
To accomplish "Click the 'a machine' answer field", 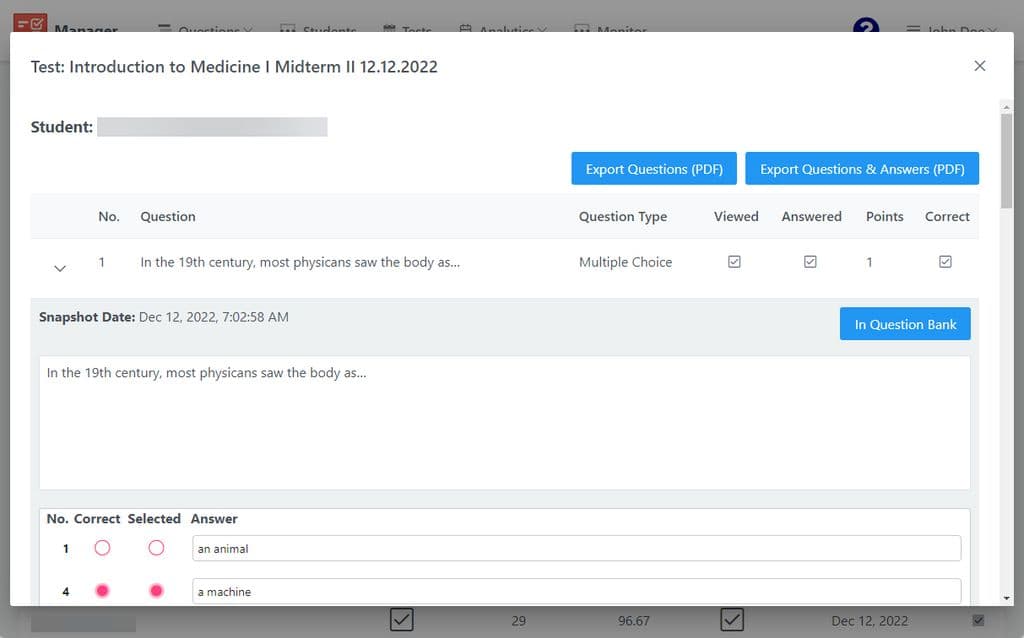I will 576,591.
